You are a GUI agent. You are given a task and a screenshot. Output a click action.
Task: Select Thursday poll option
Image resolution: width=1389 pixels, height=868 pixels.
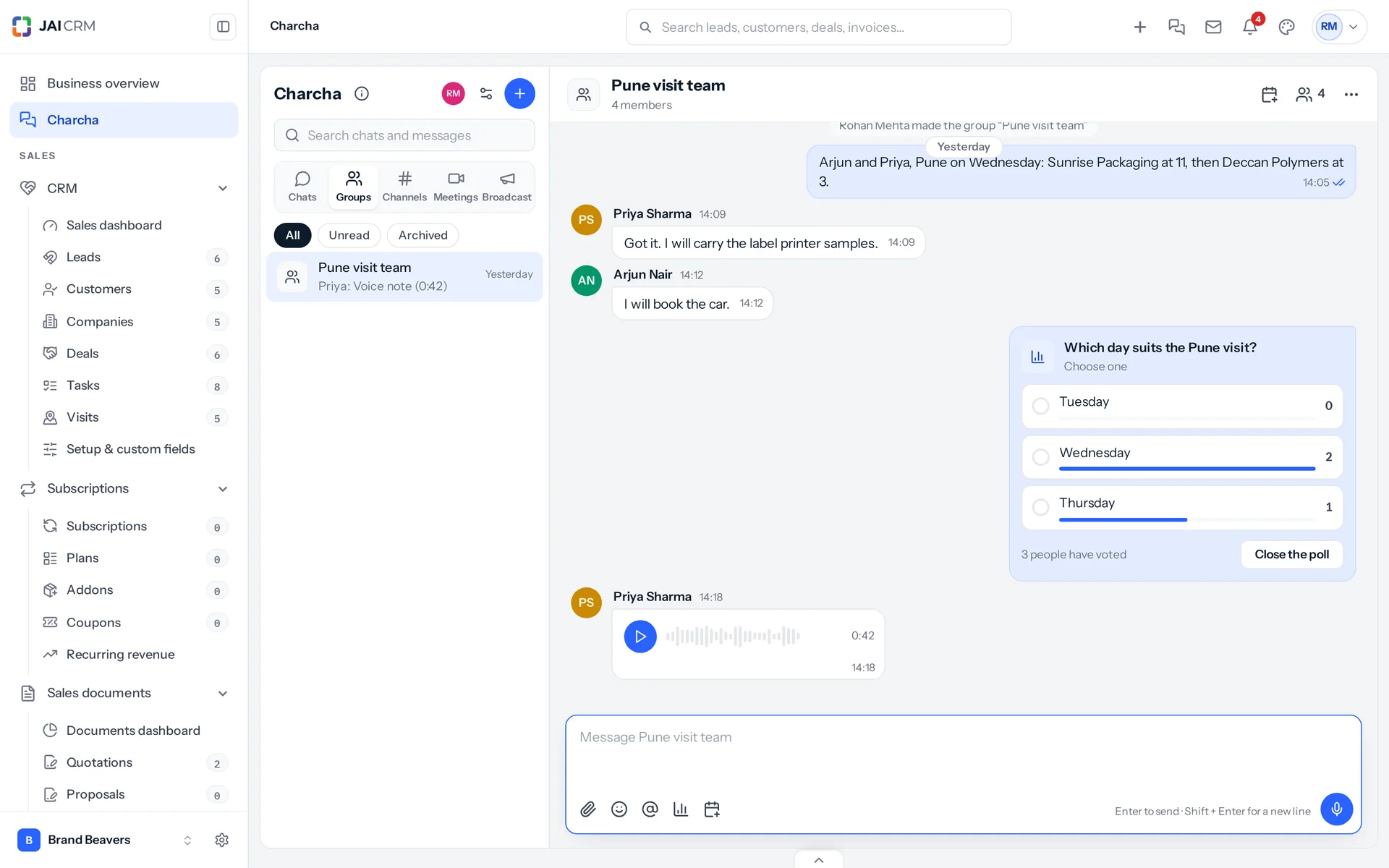[x=1182, y=508]
